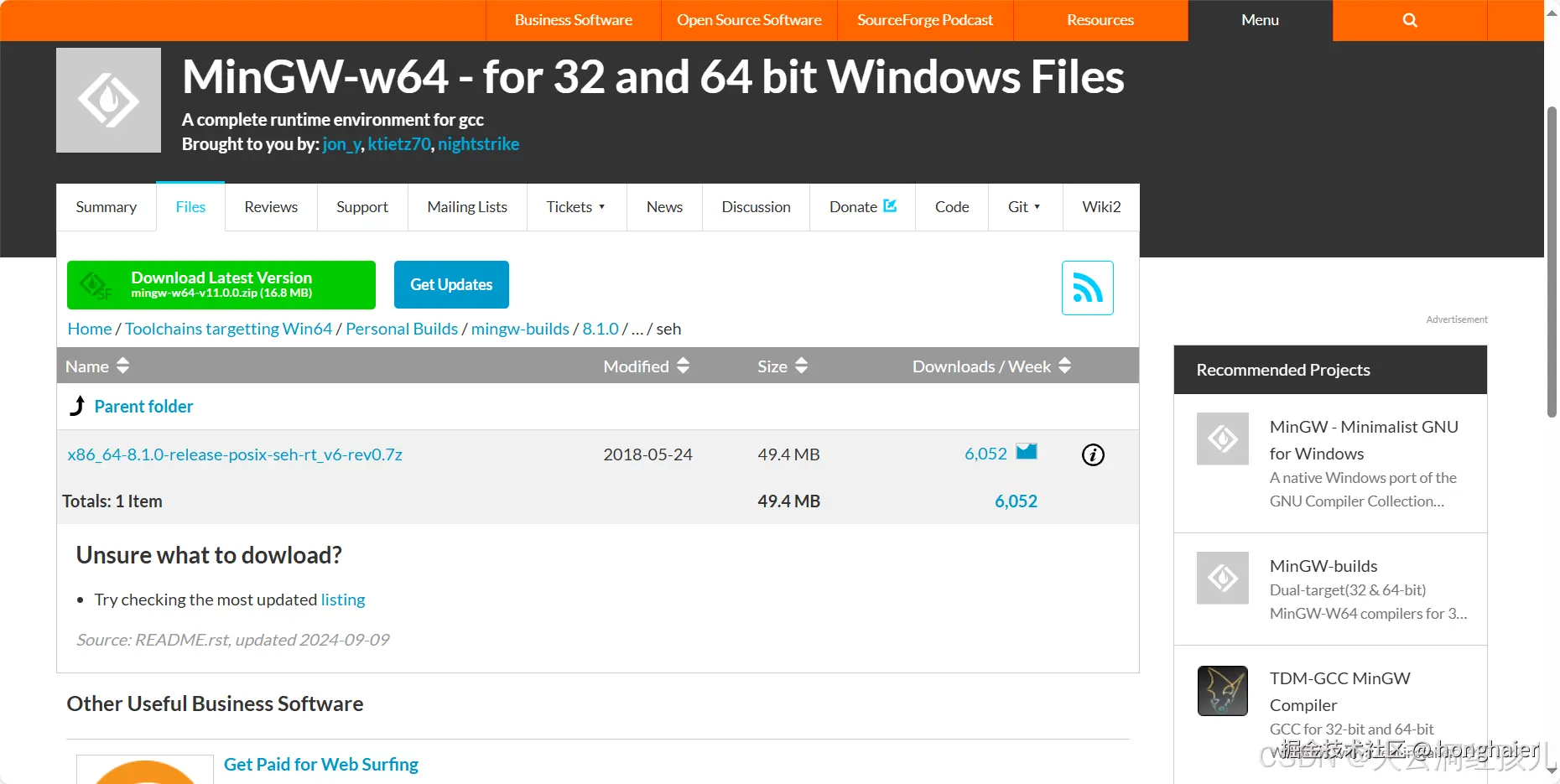Open the 6,052 link in the Totals row
1560x784 pixels.
(x=1016, y=501)
